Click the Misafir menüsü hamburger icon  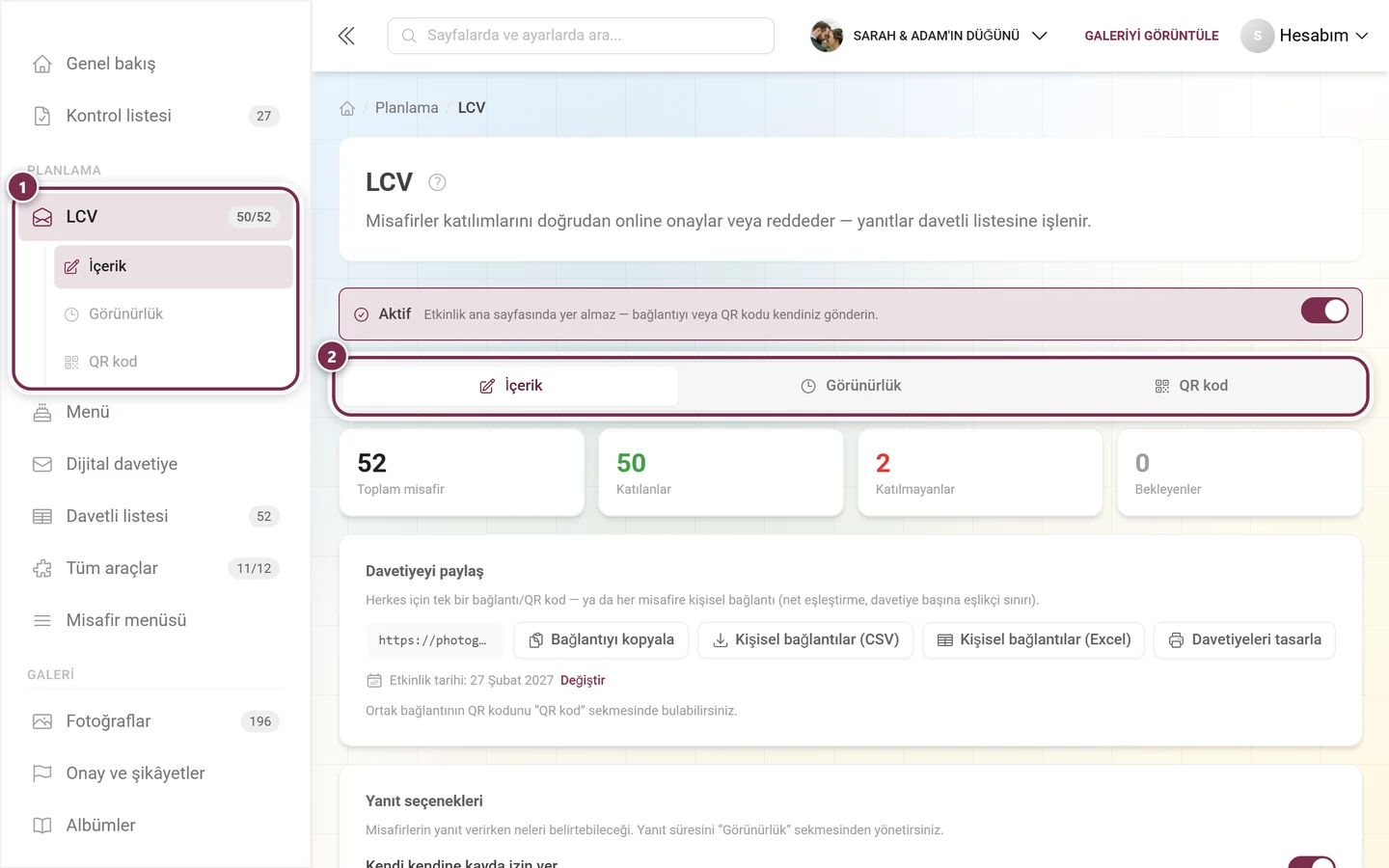click(42, 620)
